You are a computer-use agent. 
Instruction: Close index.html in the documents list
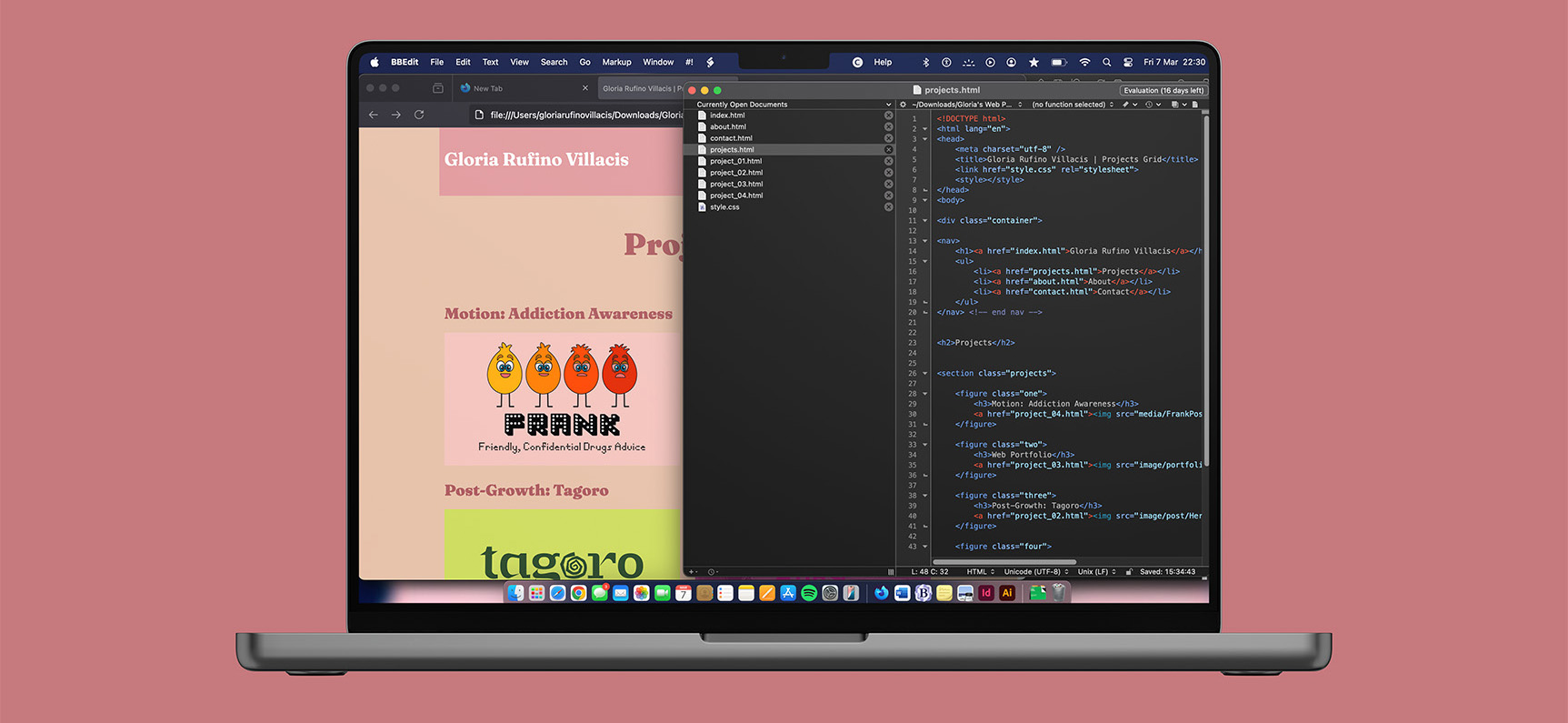click(x=888, y=115)
